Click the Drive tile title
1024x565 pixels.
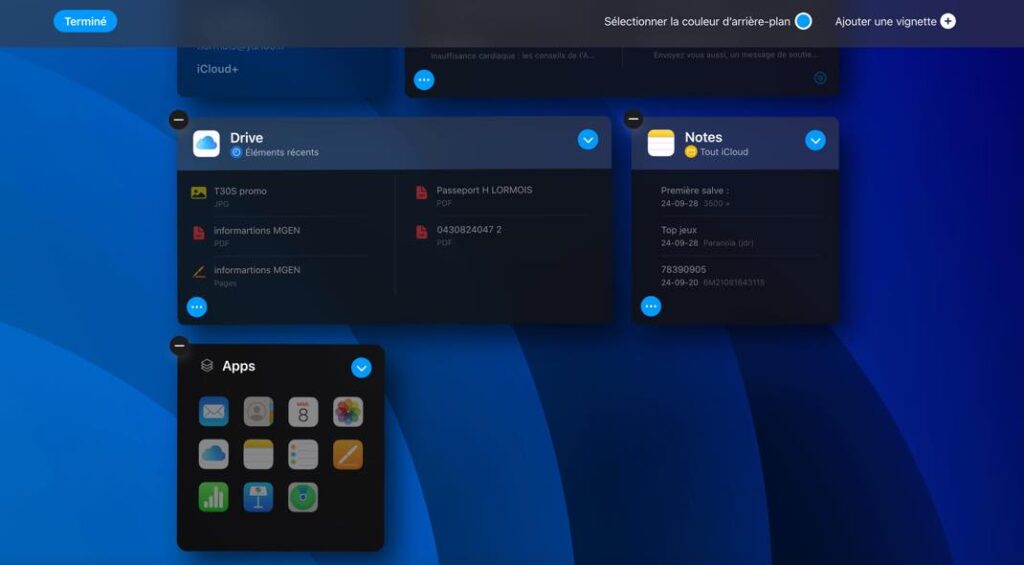(246, 138)
